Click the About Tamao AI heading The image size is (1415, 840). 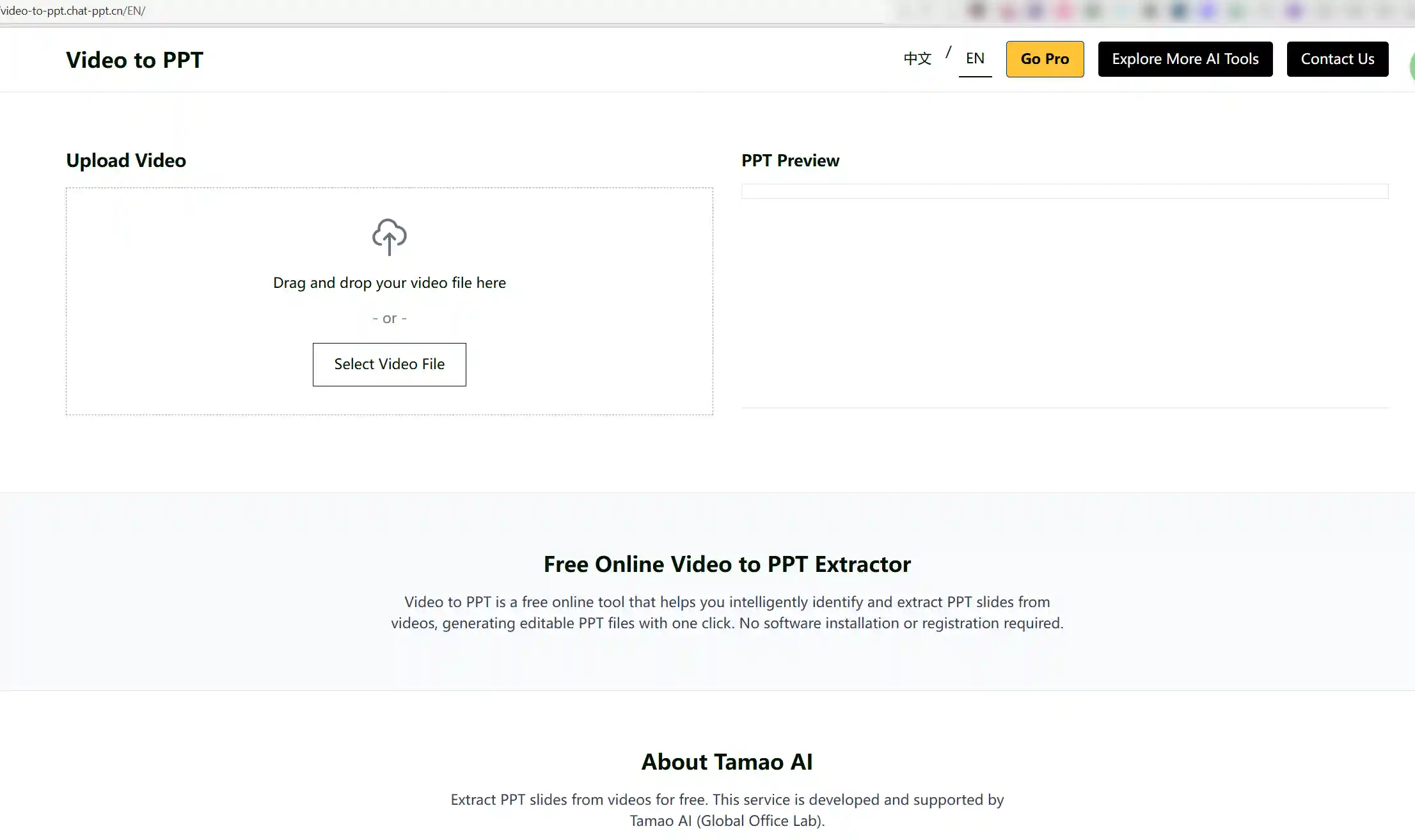[727, 762]
